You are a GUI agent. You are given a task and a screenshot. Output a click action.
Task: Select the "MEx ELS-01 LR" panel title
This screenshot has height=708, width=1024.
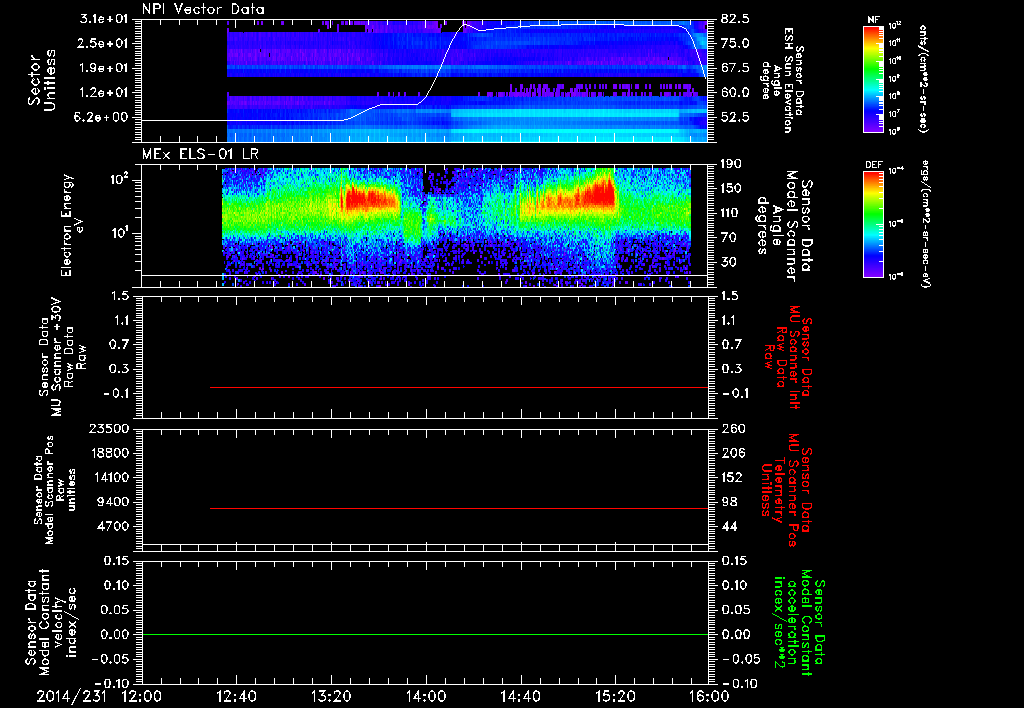coord(200,154)
